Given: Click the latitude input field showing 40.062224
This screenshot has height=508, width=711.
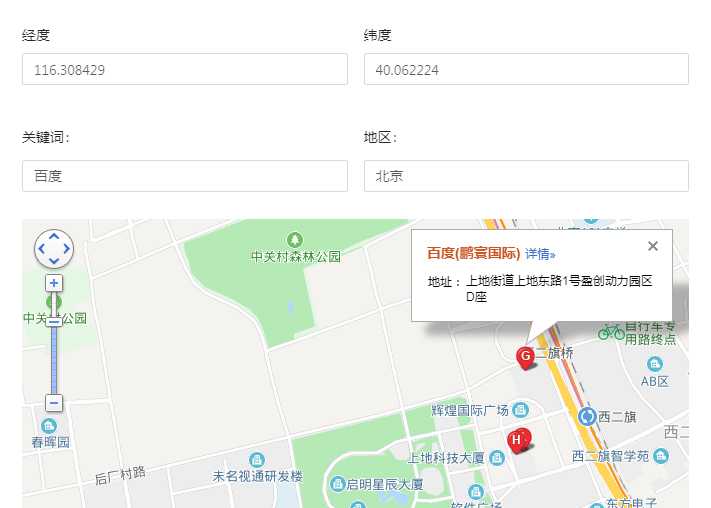Looking at the screenshot, I should point(526,69).
